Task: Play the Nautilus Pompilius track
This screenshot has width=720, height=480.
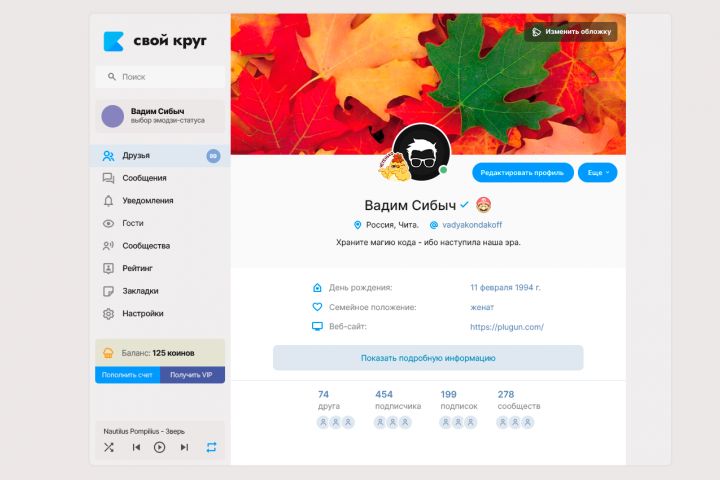Action: tap(159, 447)
